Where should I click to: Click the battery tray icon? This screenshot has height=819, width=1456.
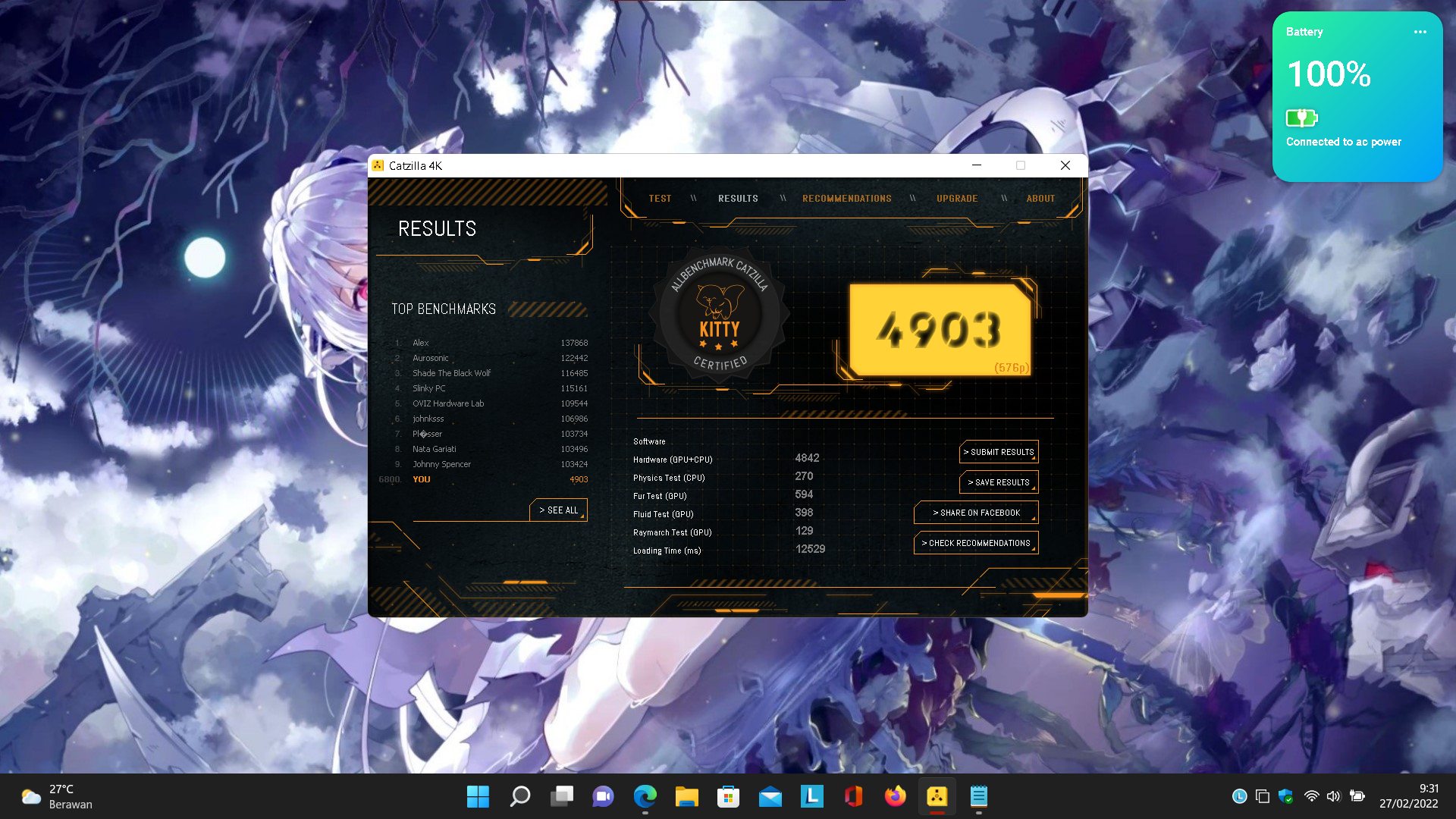pyautogui.click(x=1357, y=796)
